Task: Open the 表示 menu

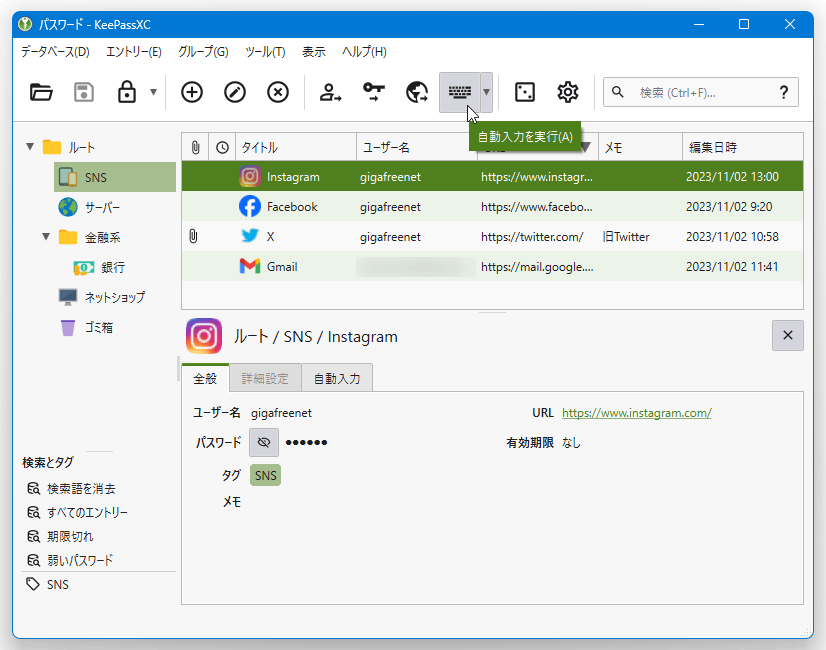Action: (313, 52)
